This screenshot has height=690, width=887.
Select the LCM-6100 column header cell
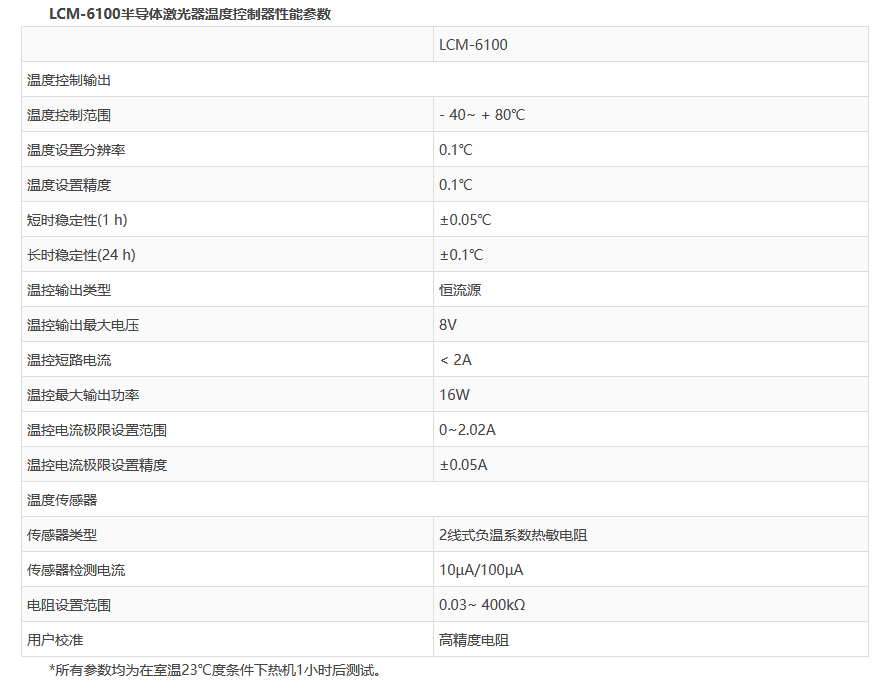click(x=473, y=45)
